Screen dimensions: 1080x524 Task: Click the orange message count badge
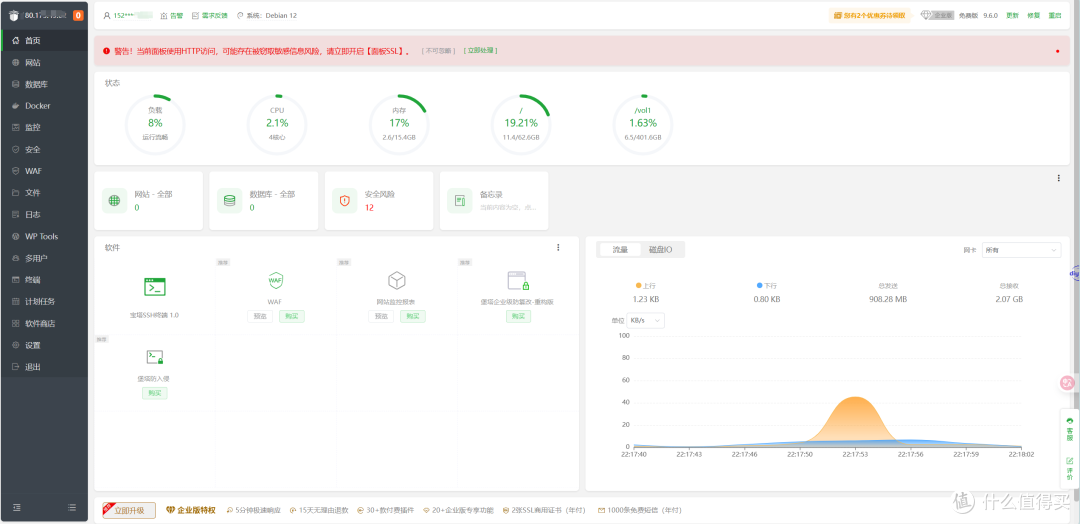(x=78, y=15)
